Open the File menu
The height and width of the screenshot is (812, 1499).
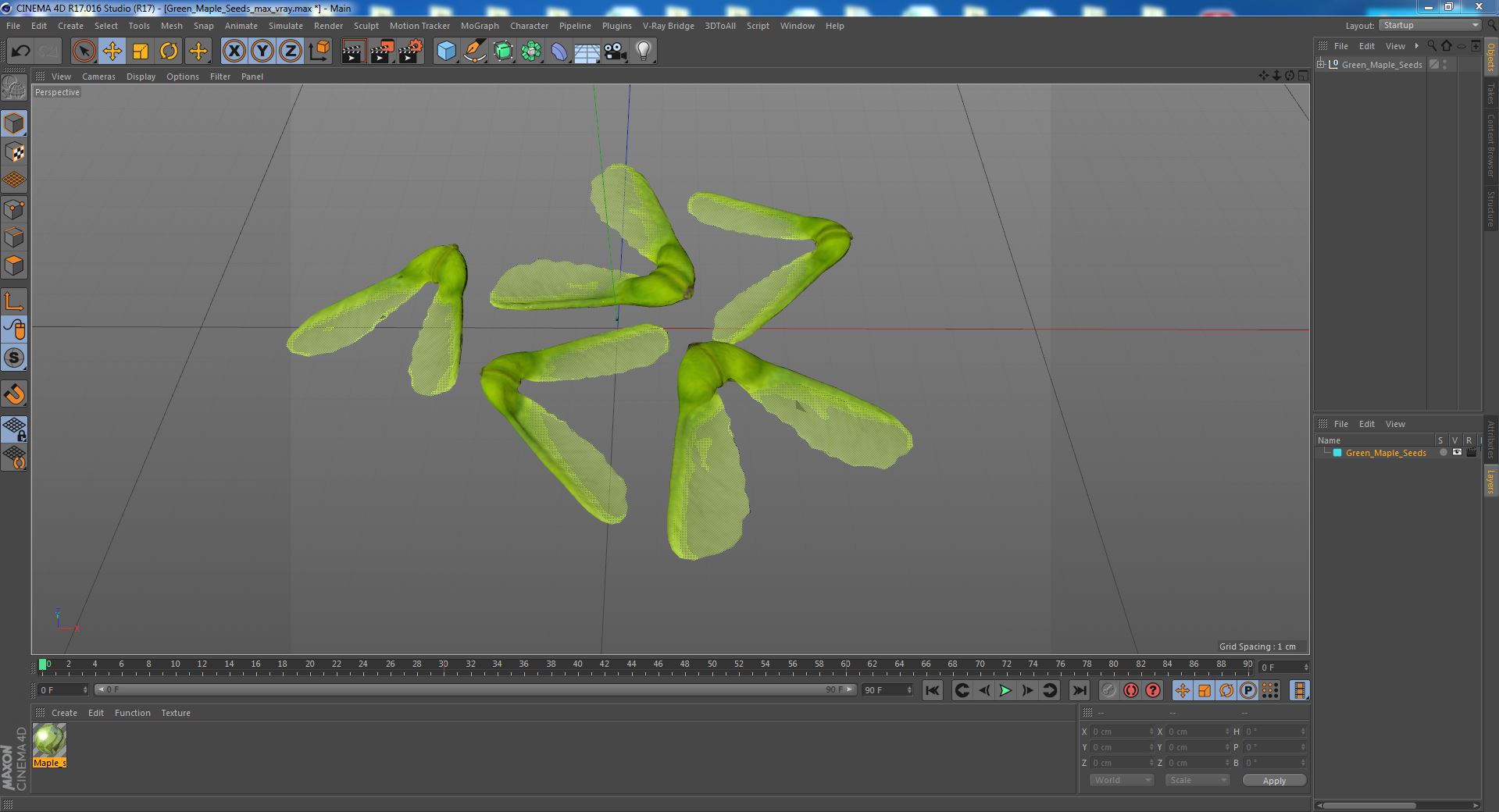point(13,26)
